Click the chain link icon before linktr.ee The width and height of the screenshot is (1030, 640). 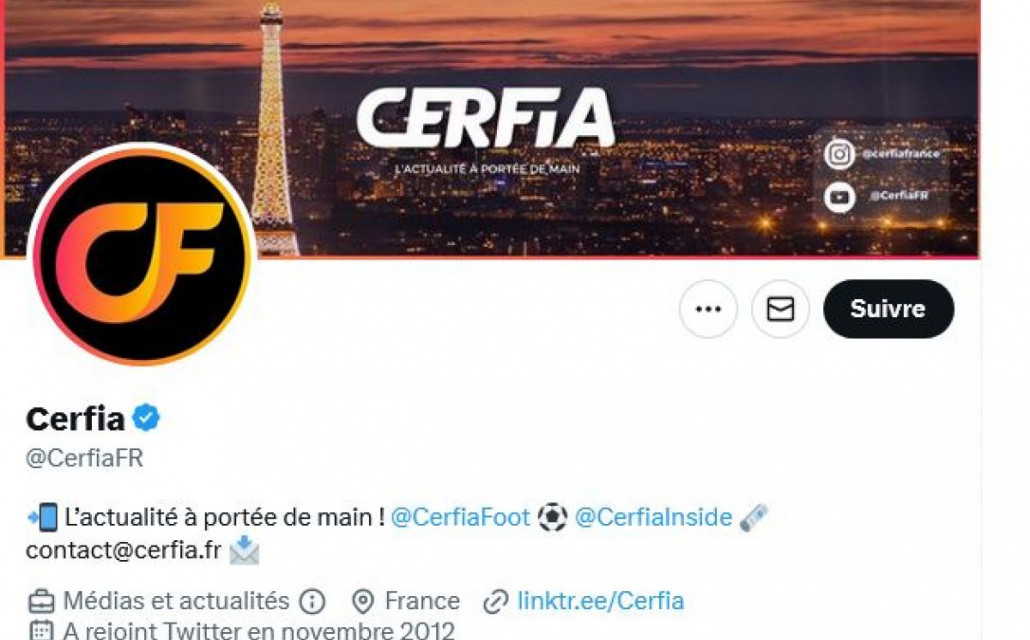pos(496,601)
